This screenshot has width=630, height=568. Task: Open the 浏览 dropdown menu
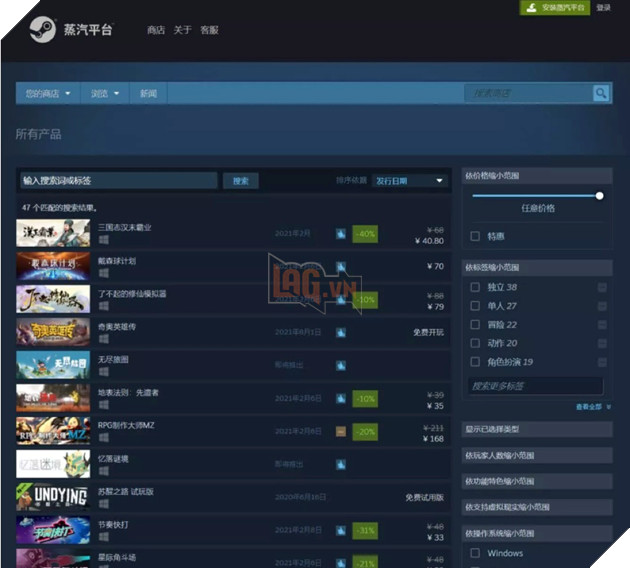(105, 94)
